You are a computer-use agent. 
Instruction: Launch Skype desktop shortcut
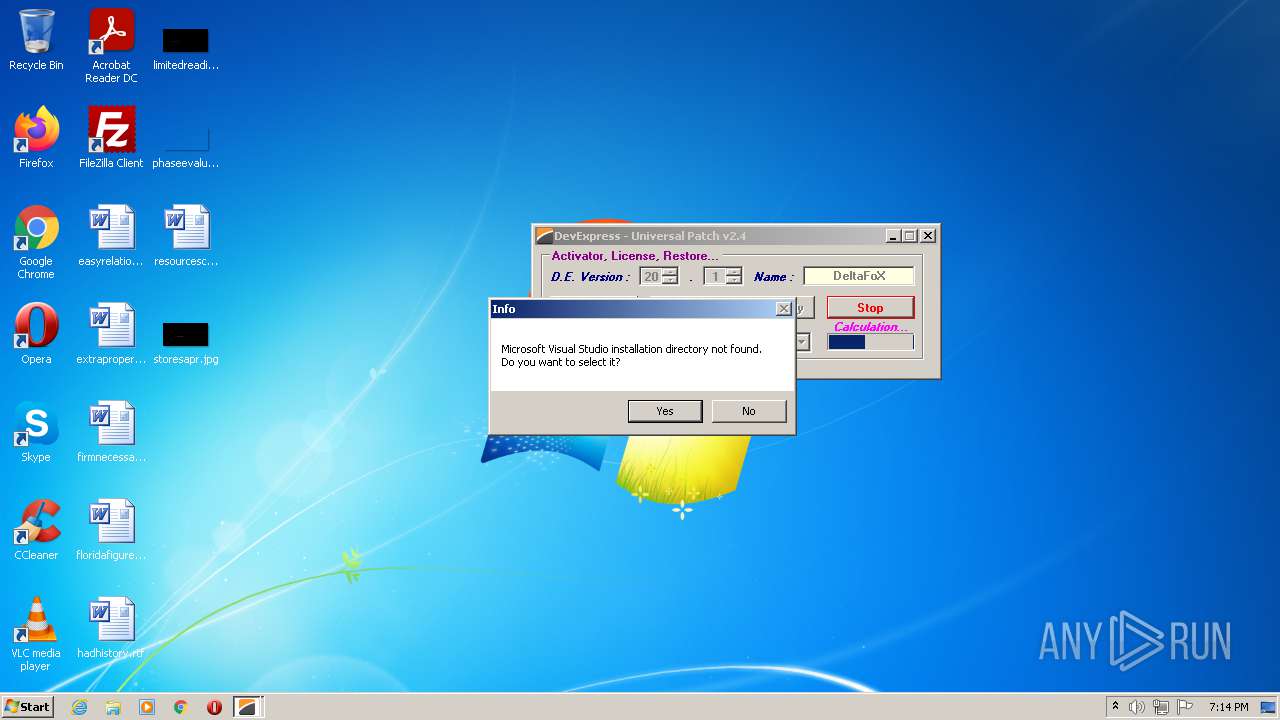point(36,432)
